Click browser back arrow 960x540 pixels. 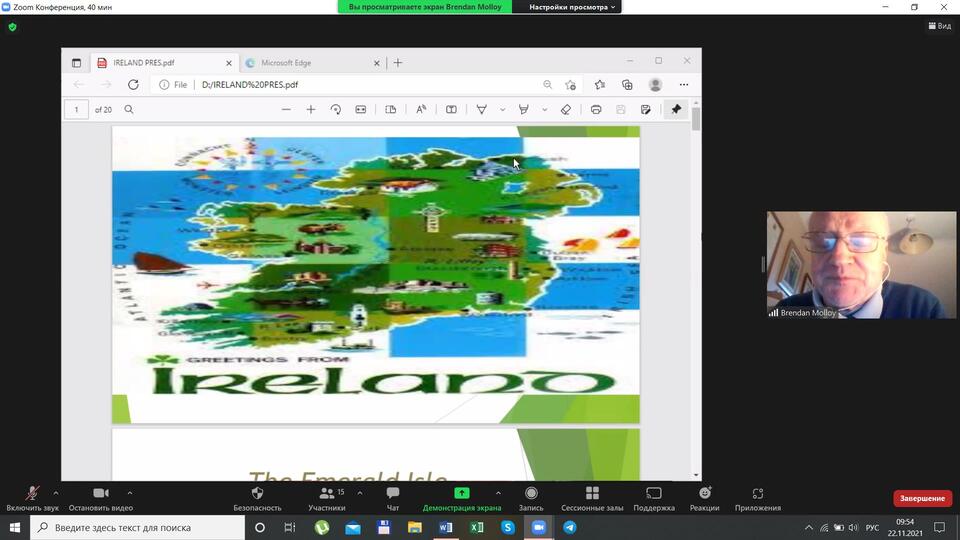[x=78, y=84]
